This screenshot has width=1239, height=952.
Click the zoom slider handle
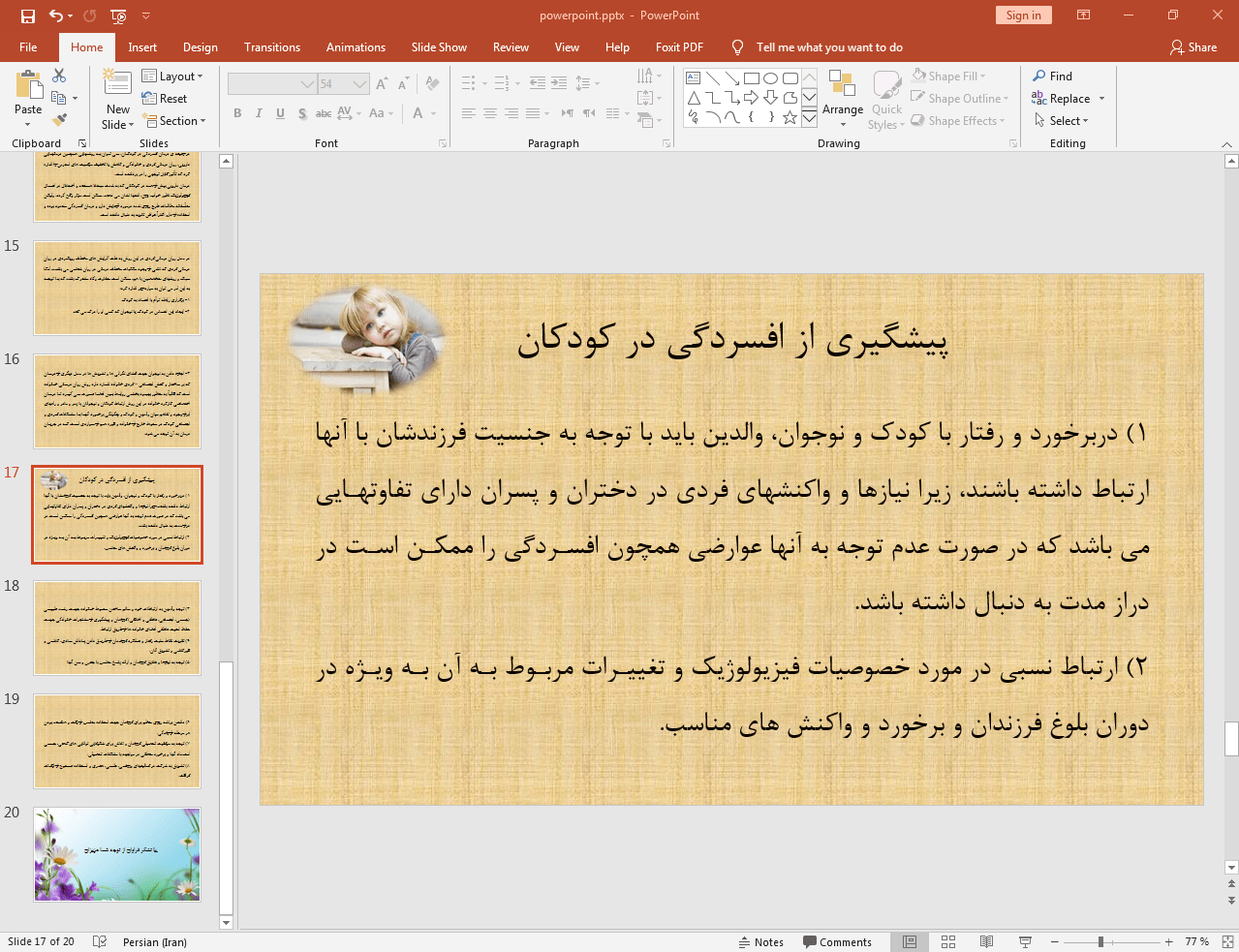[1100, 941]
